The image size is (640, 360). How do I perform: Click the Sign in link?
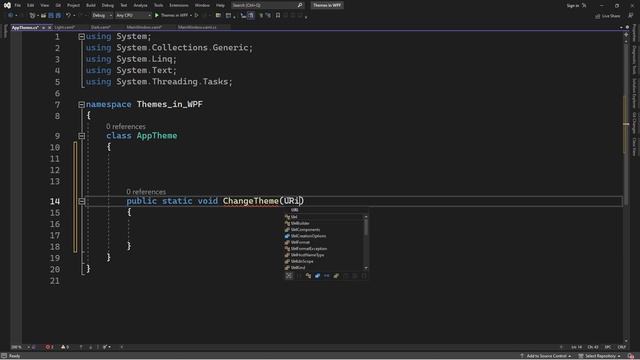click(573, 6)
